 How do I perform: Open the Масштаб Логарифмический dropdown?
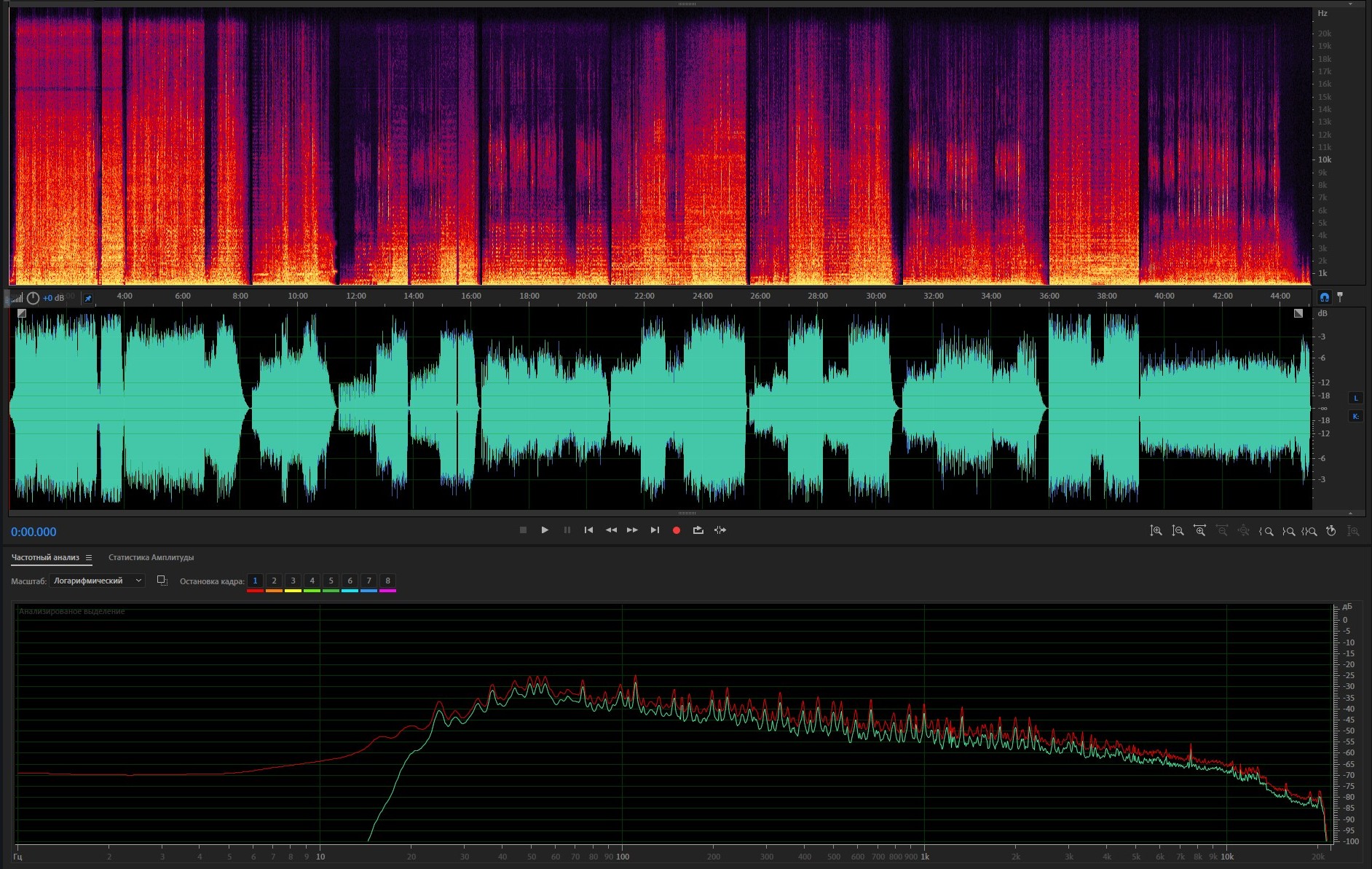tap(97, 581)
